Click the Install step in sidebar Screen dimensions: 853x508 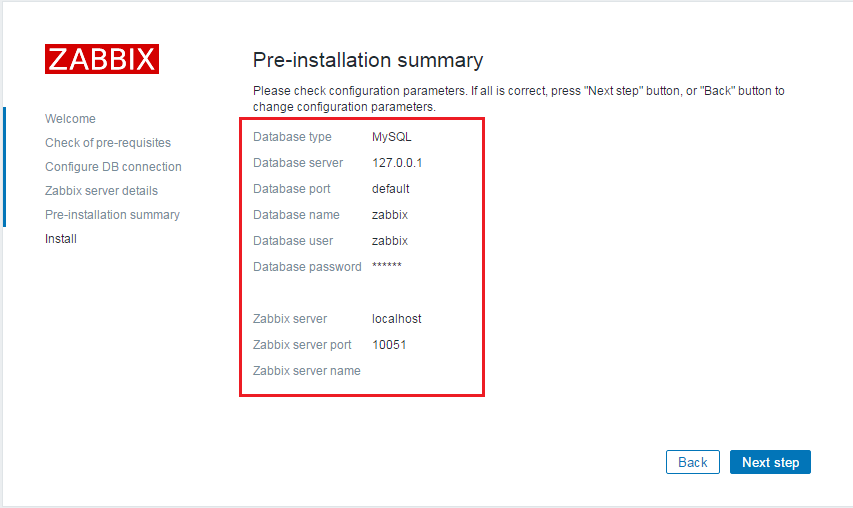(x=61, y=239)
